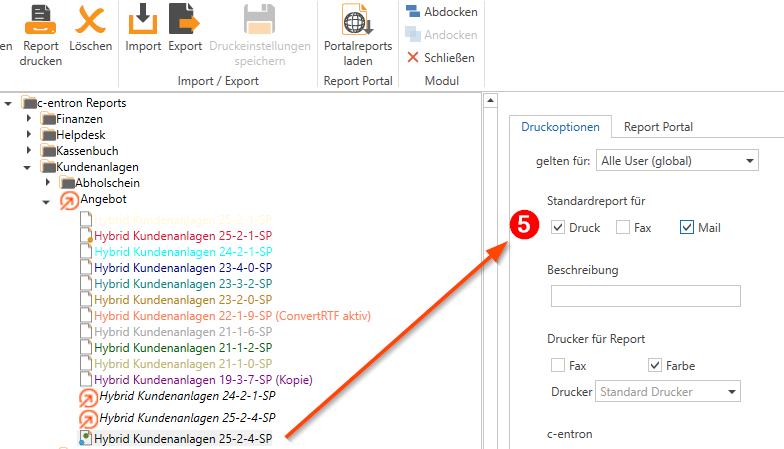Click the Import icon
Screen dimensions: 784x449
[x=143, y=19]
